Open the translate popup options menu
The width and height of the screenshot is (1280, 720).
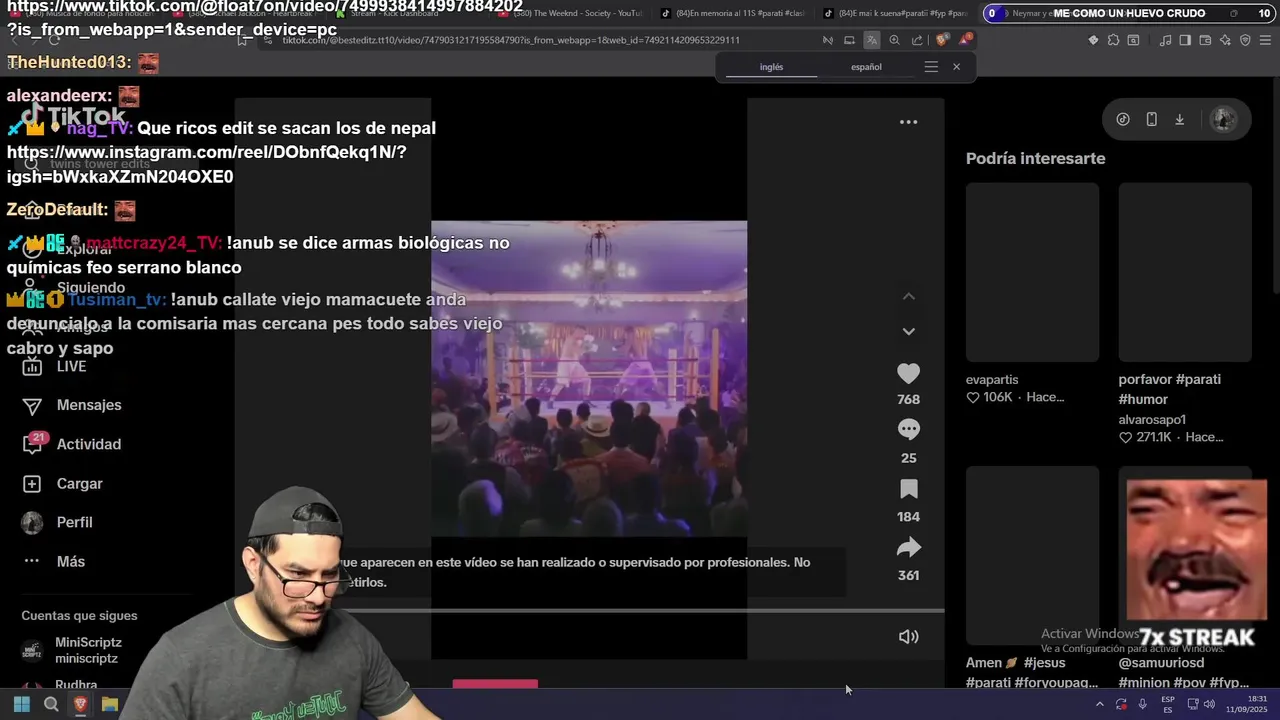tap(931, 67)
